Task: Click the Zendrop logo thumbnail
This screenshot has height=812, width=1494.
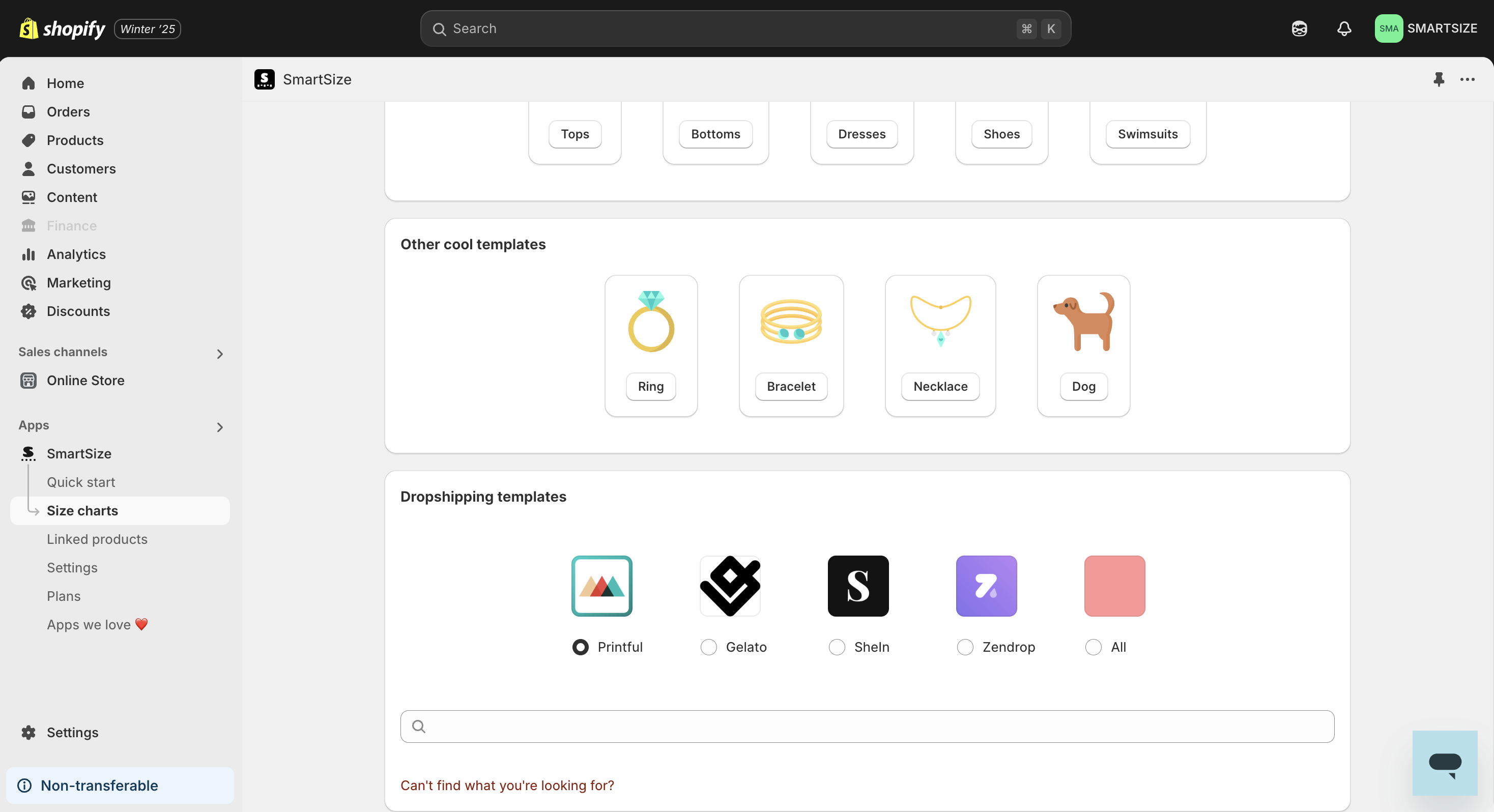Action: click(x=986, y=585)
